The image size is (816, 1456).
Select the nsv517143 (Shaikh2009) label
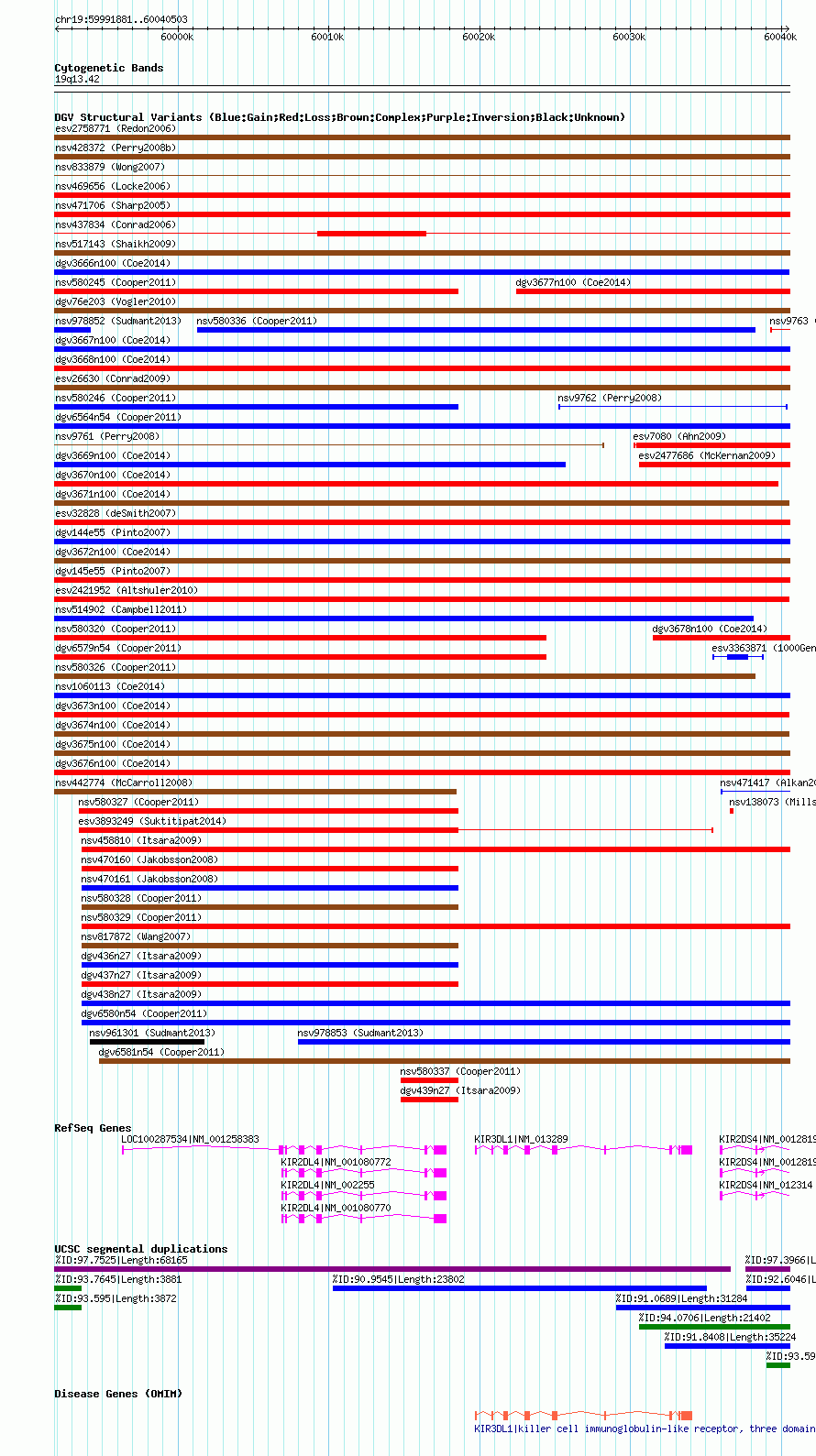point(115,244)
